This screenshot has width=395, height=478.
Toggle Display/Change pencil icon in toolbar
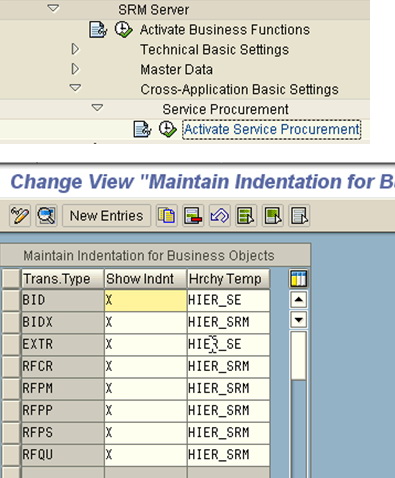pyautogui.click(x=20, y=216)
